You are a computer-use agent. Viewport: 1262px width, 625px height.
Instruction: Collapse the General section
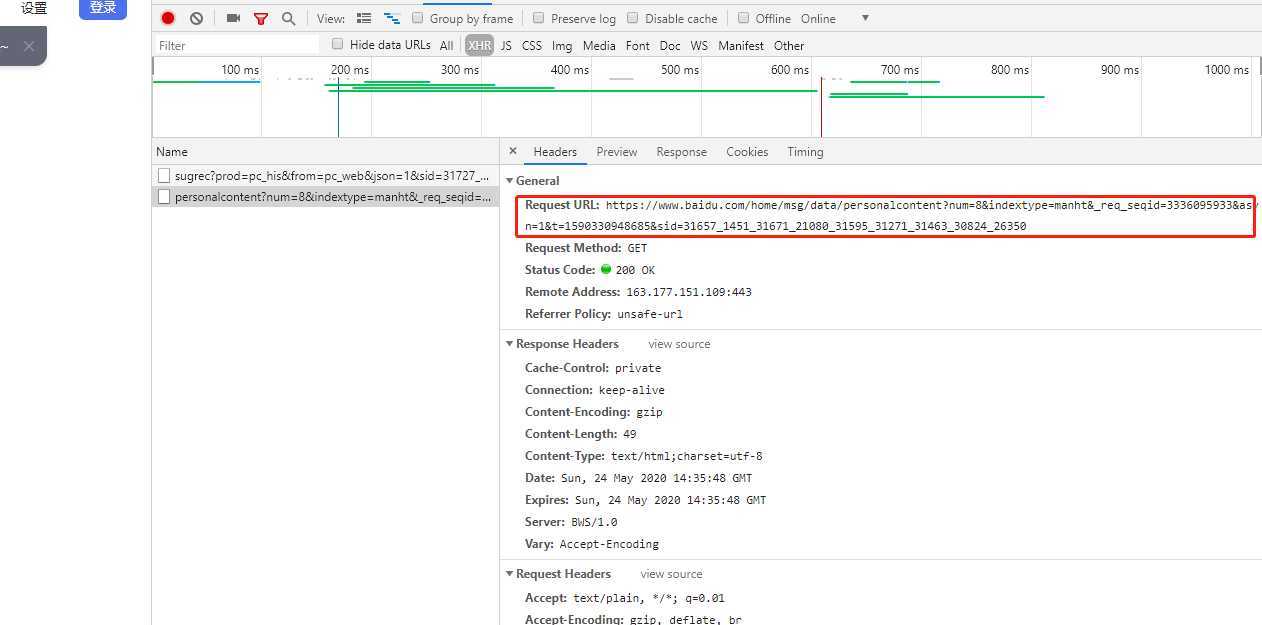pyautogui.click(x=509, y=181)
